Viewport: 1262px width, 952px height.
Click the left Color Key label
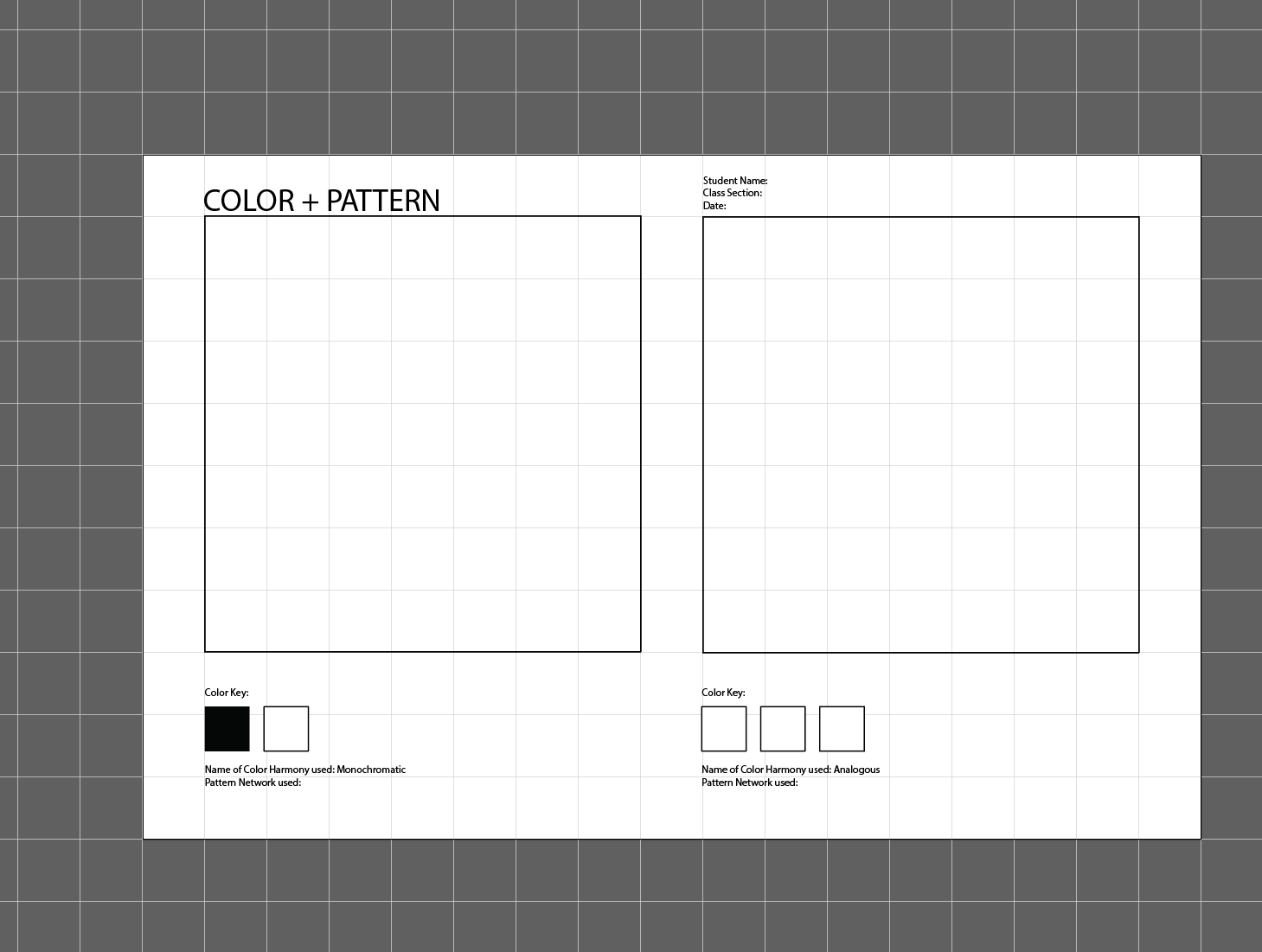(226, 692)
